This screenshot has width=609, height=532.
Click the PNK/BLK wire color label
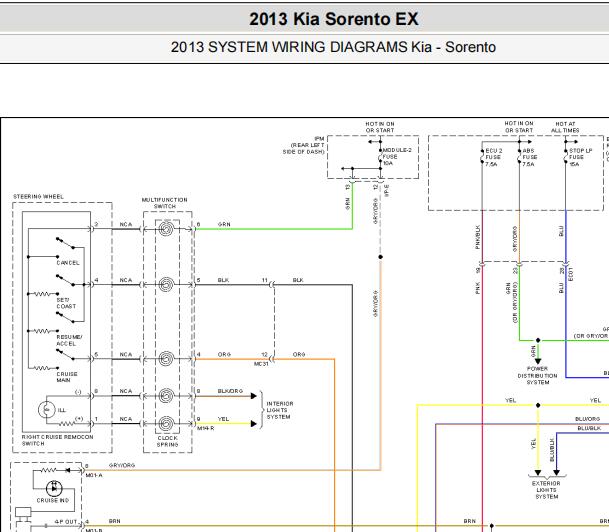click(478, 237)
